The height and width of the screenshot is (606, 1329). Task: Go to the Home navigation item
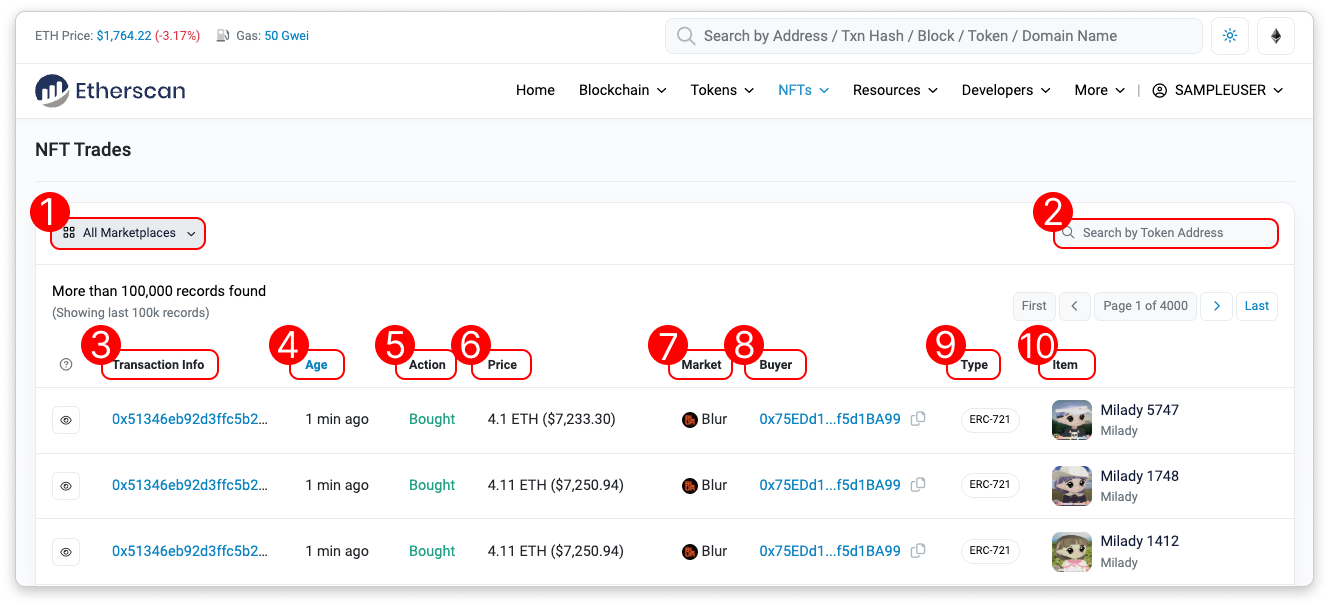tap(535, 90)
